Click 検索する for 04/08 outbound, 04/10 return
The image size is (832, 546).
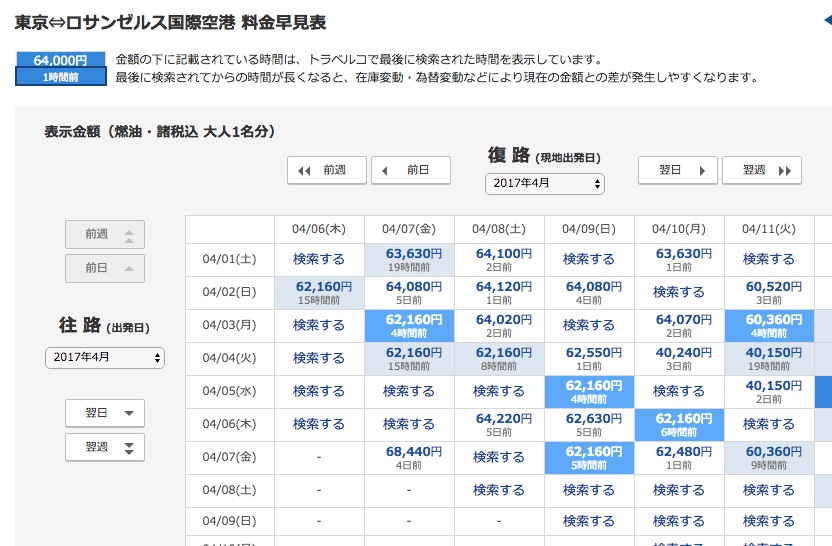[679, 490]
